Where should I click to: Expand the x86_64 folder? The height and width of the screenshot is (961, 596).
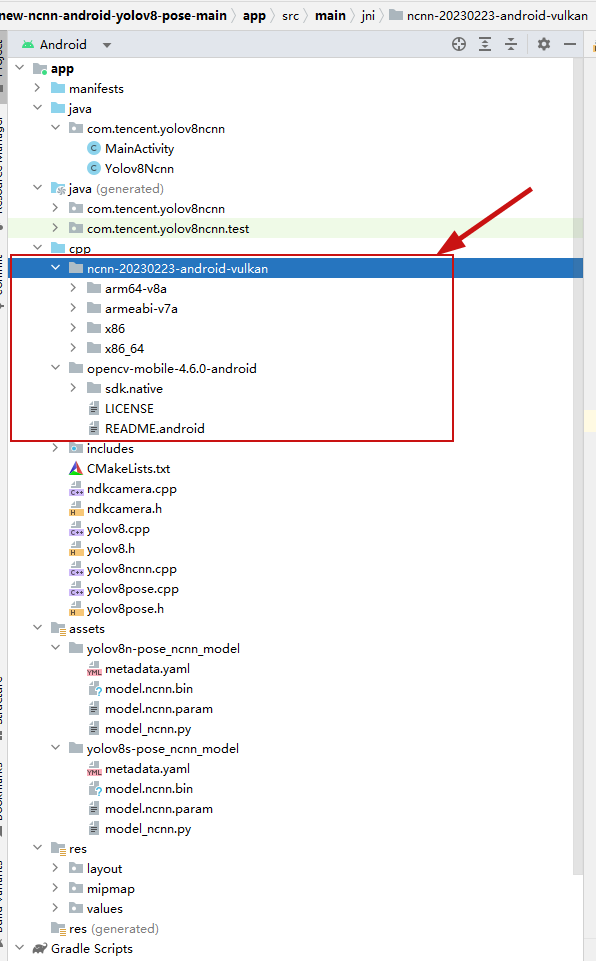pos(74,348)
